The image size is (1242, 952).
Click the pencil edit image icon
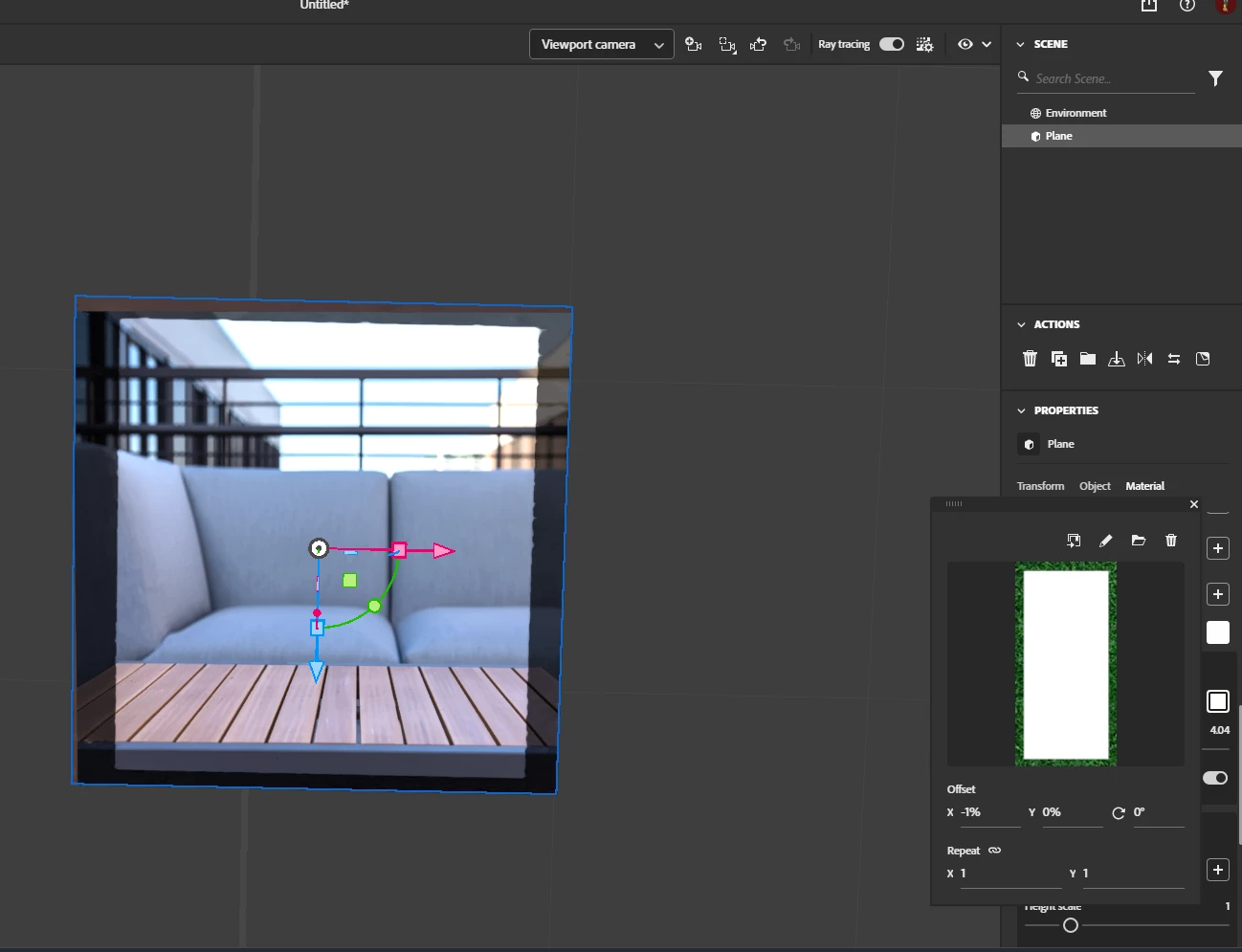pyautogui.click(x=1106, y=541)
